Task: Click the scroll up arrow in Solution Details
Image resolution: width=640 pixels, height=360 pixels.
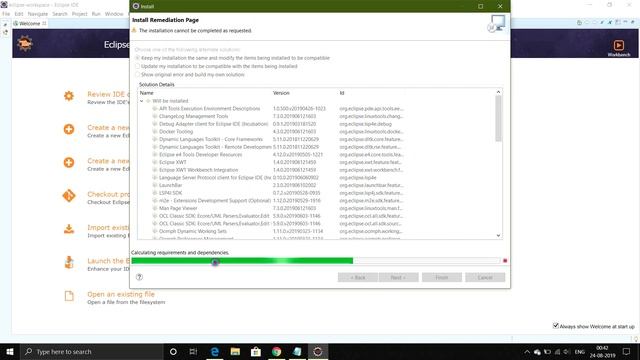Action: [x=498, y=92]
